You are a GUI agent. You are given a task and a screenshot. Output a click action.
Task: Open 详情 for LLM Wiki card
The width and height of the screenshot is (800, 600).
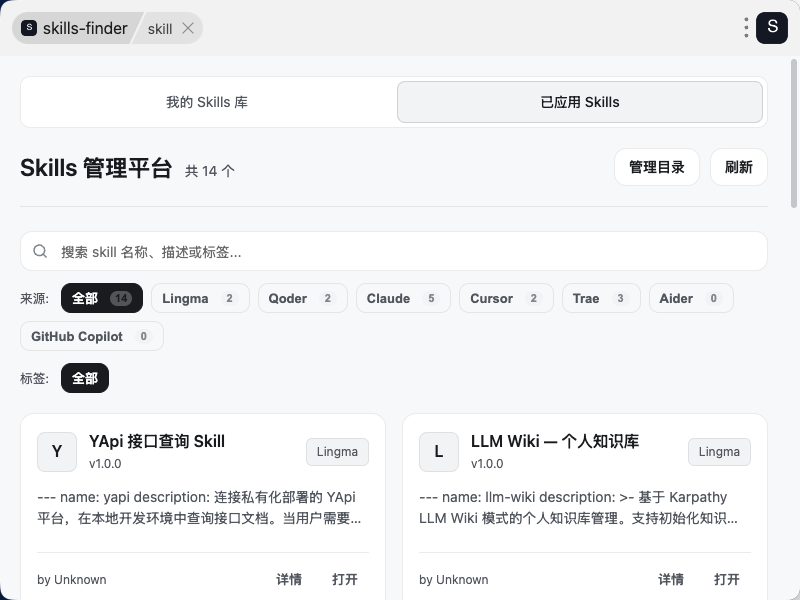670,579
